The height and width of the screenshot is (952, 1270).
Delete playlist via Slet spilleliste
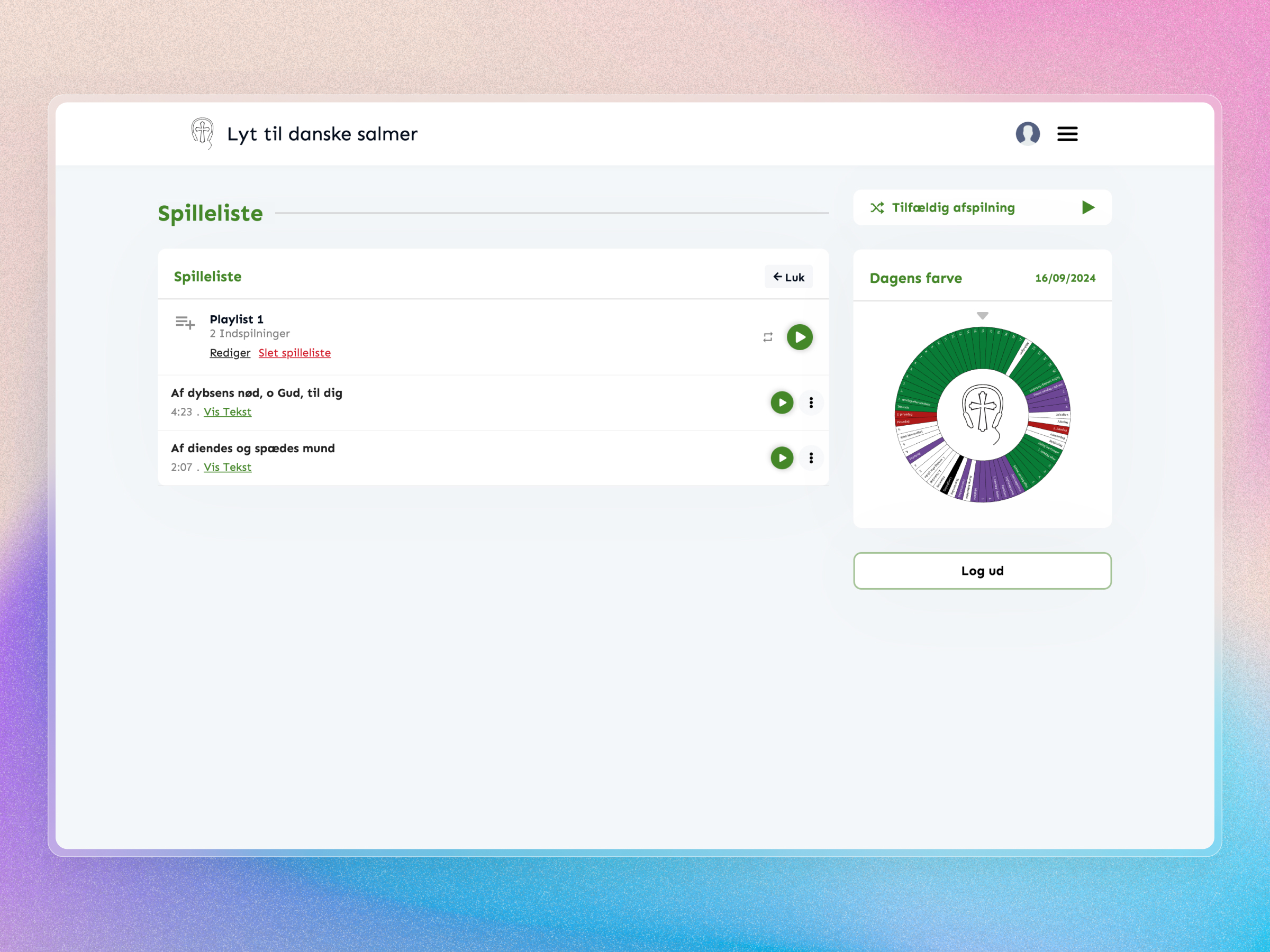(295, 352)
